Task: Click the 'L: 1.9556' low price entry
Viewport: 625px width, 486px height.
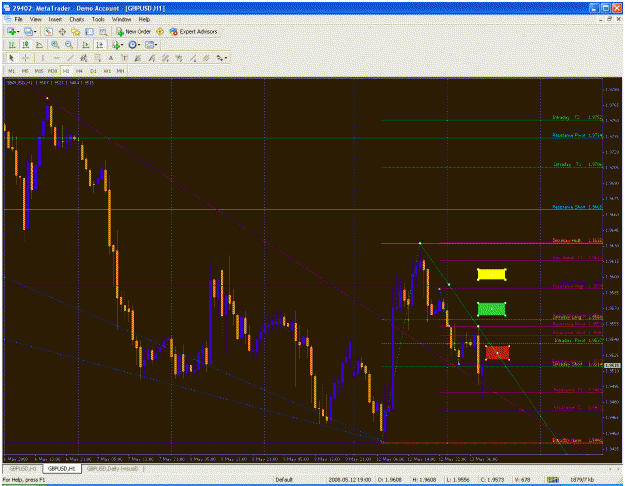Action: point(459,480)
